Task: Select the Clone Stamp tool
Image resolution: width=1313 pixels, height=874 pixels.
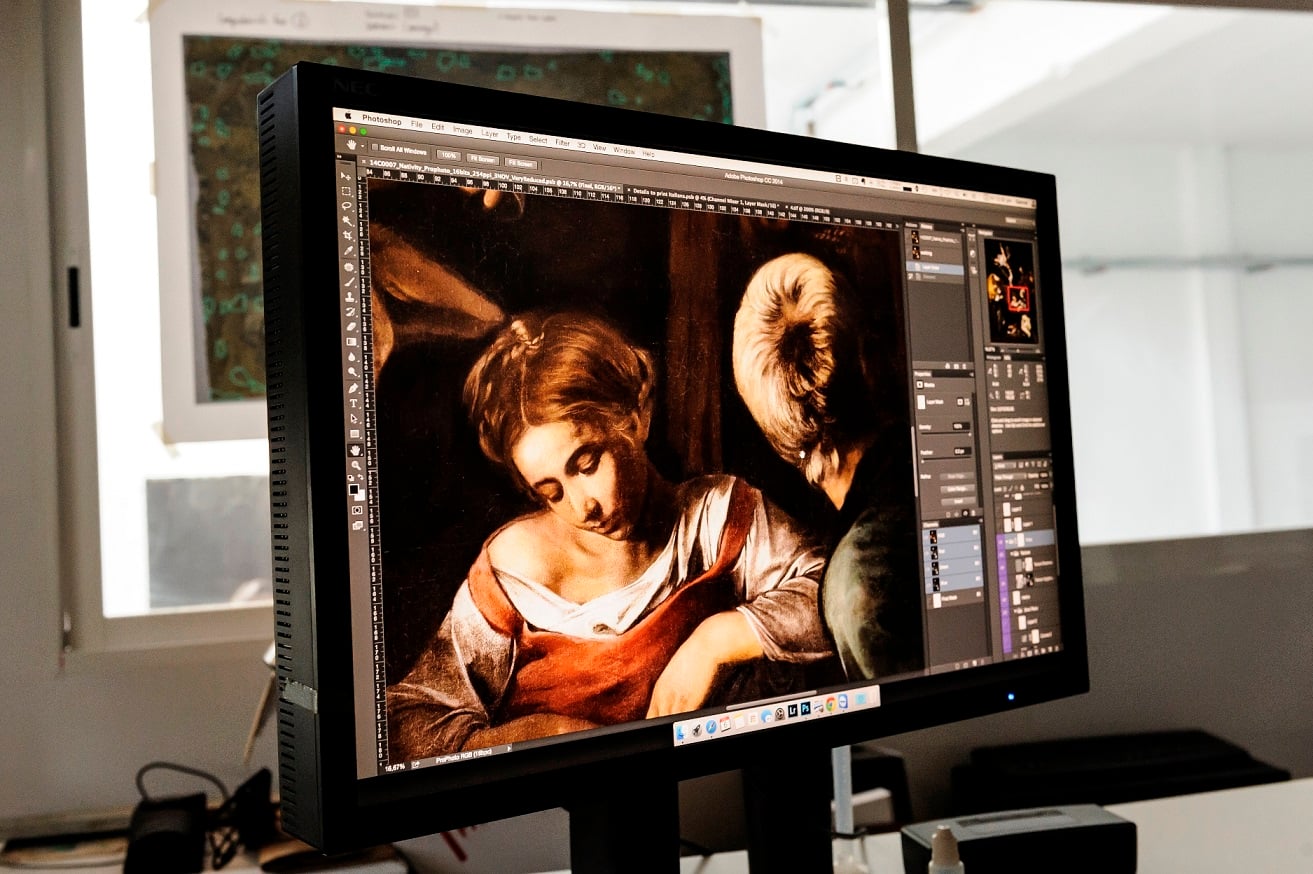Action: (350, 297)
